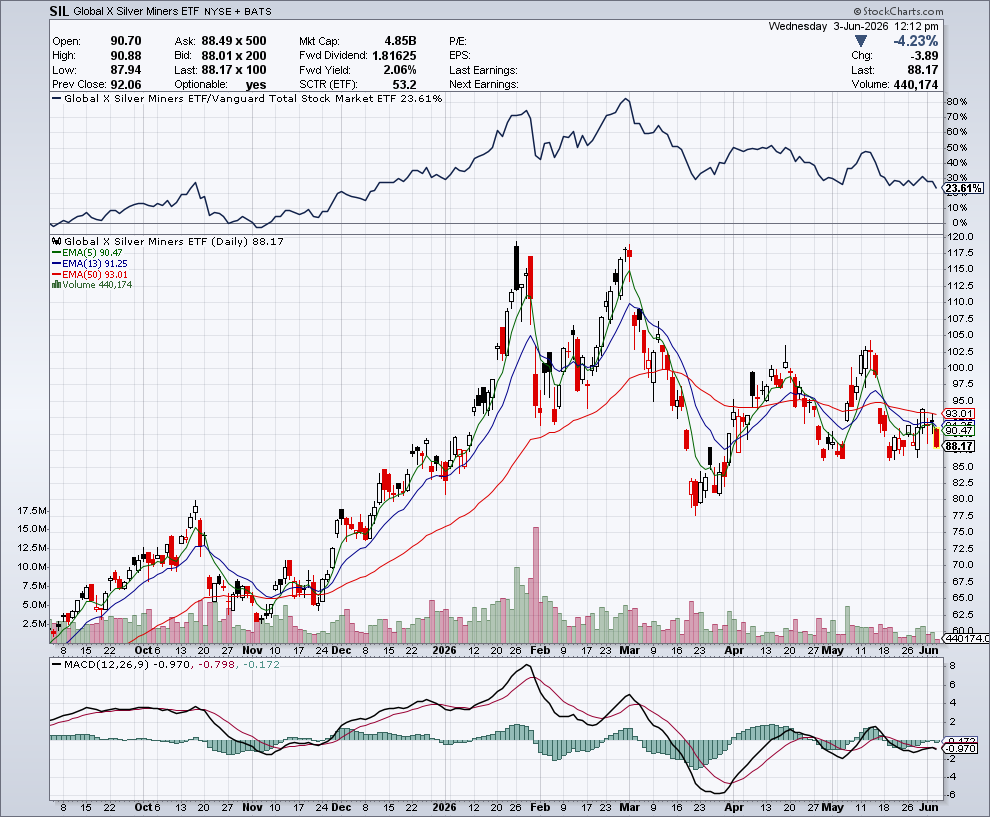Click the Optionable value 'yes'

pos(256,85)
